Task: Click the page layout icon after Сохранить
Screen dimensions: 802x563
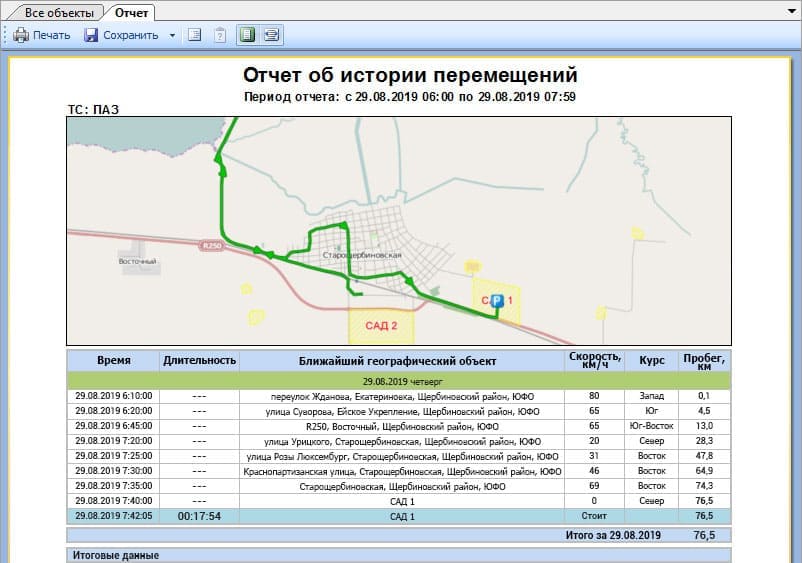Action: pos(195,35)
